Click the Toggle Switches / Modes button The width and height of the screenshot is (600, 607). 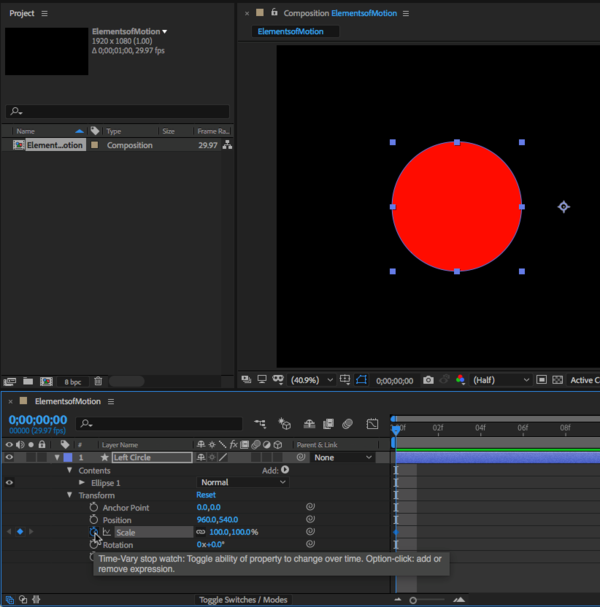243,600
